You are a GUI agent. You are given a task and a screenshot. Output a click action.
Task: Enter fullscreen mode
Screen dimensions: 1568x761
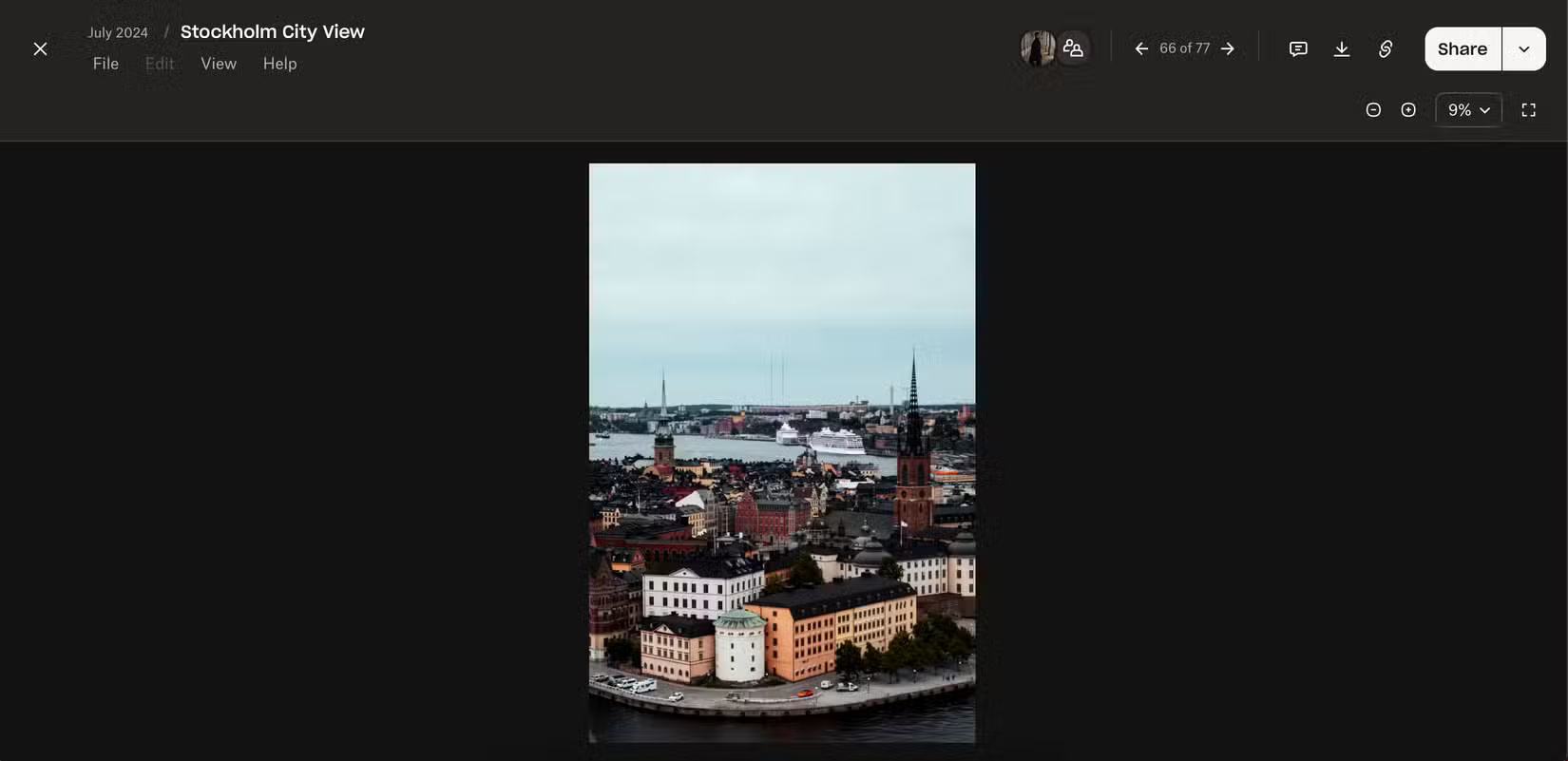(1528, 110)
